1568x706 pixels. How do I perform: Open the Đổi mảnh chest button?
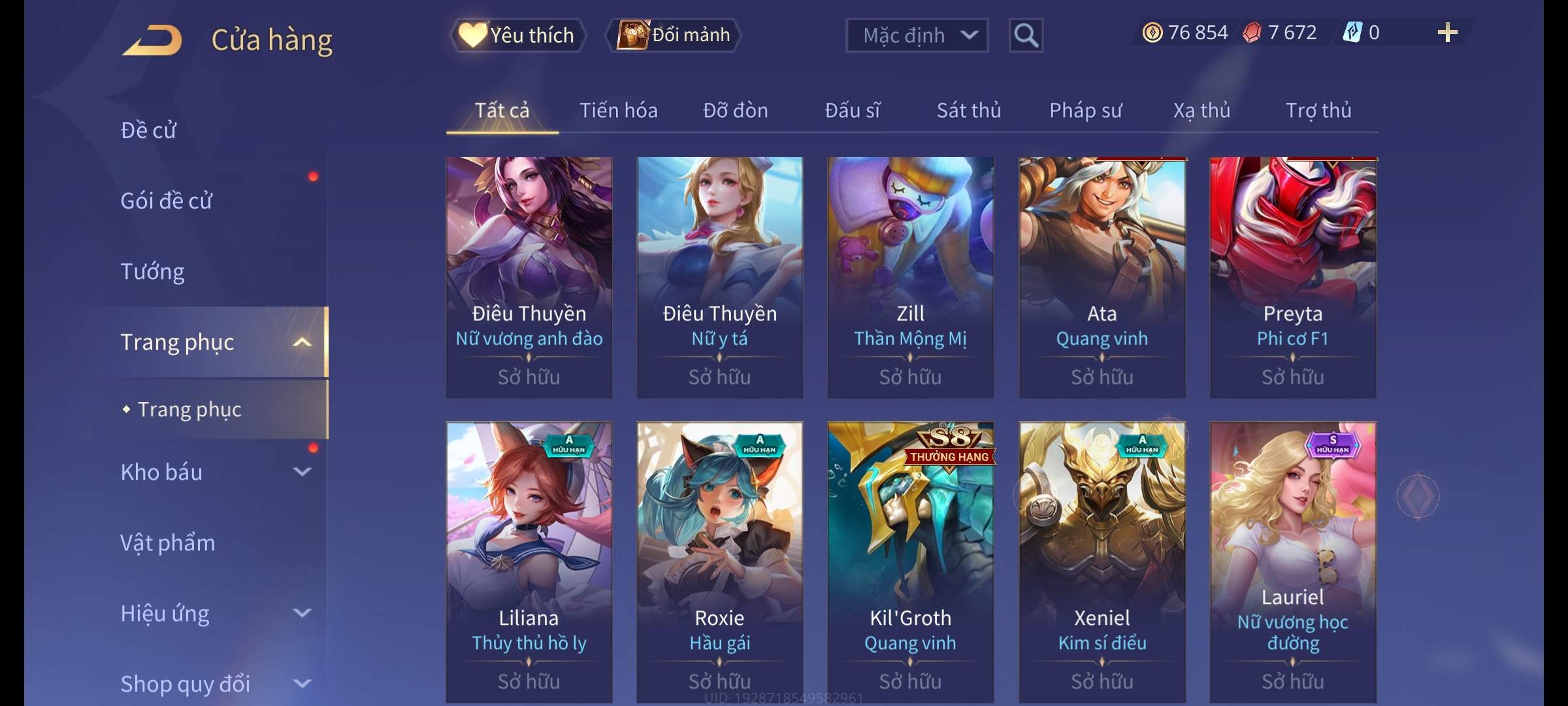tap(674, 35)
